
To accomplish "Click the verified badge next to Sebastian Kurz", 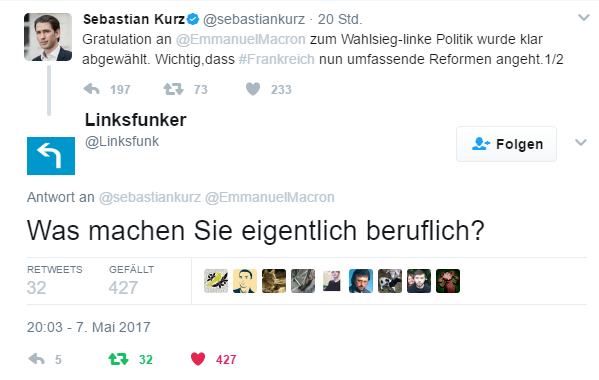I will [193, 19].
